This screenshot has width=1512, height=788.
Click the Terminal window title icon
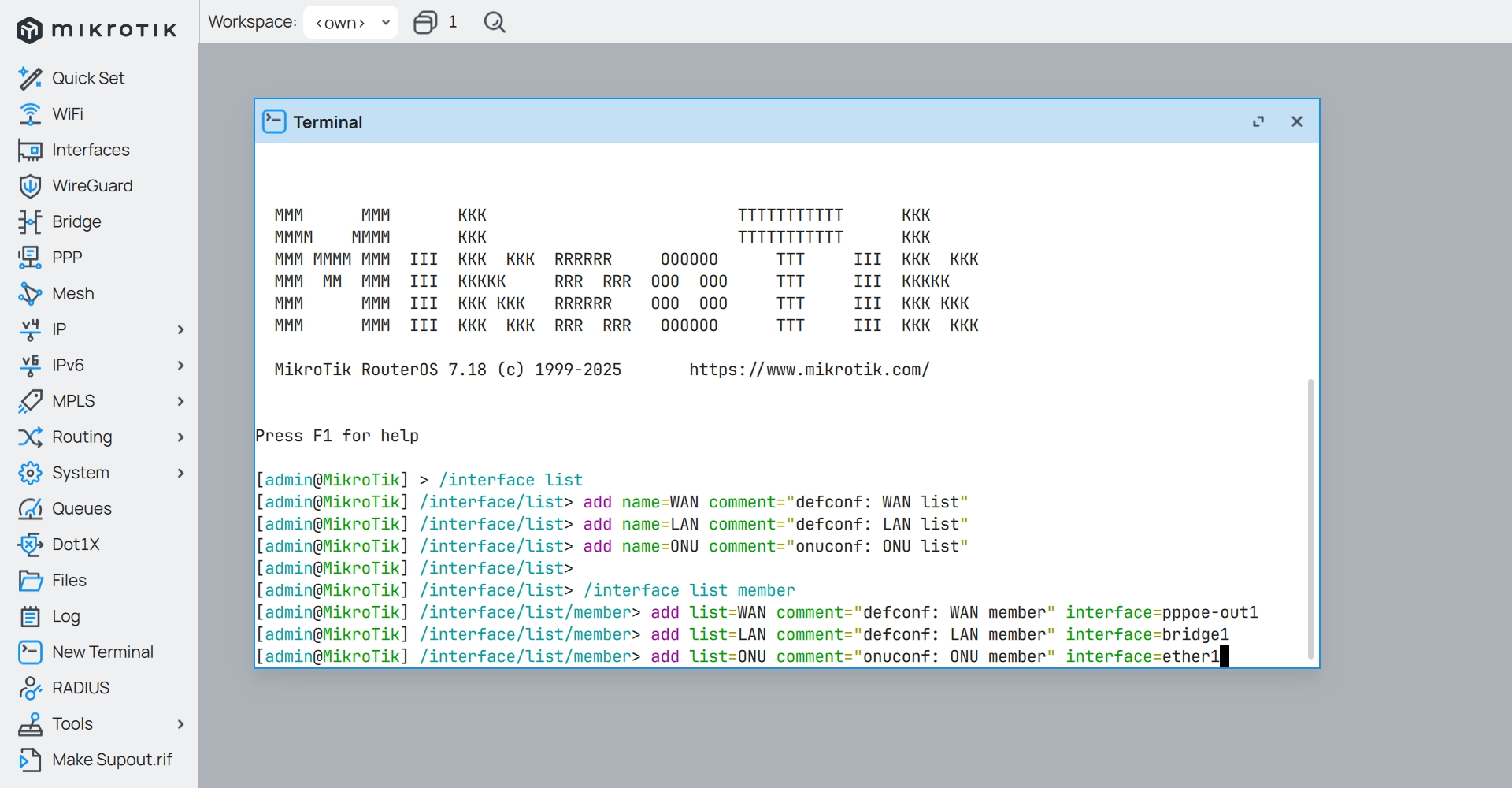coord(274,121)
